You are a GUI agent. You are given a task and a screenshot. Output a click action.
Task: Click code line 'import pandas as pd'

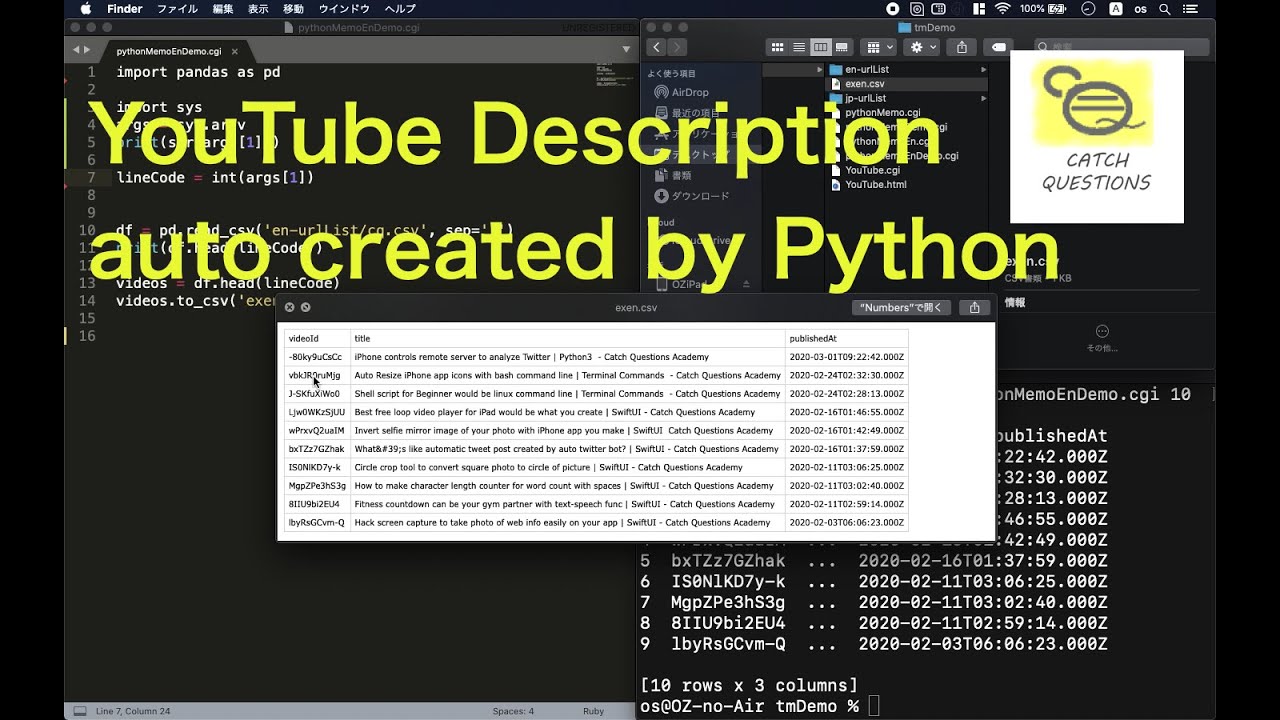(198, 72)
